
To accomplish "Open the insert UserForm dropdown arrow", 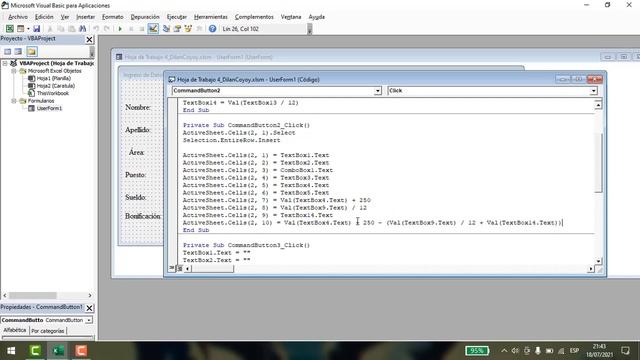I will click(28, 29).
